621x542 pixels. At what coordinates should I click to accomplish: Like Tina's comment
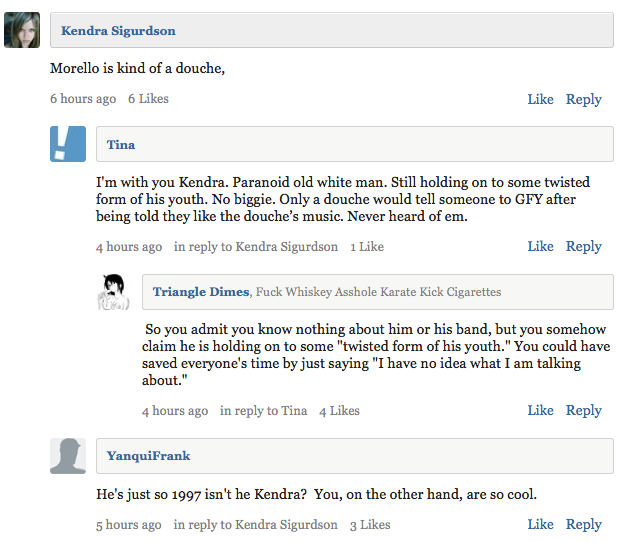[x=540, y=246]
